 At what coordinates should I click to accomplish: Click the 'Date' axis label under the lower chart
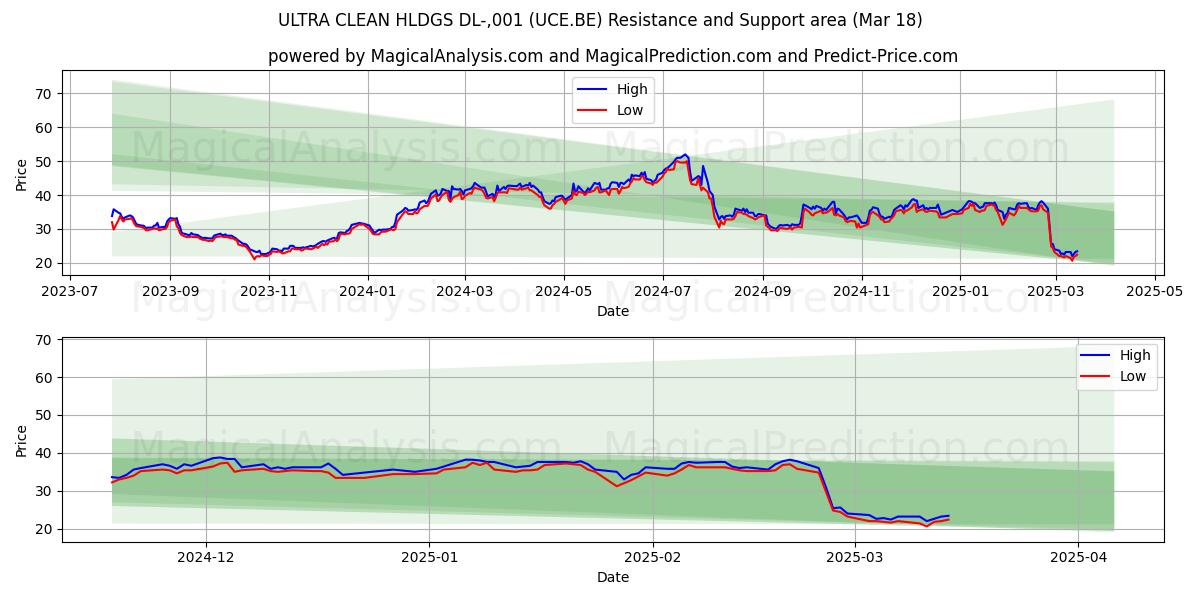[x=613, y=577]
